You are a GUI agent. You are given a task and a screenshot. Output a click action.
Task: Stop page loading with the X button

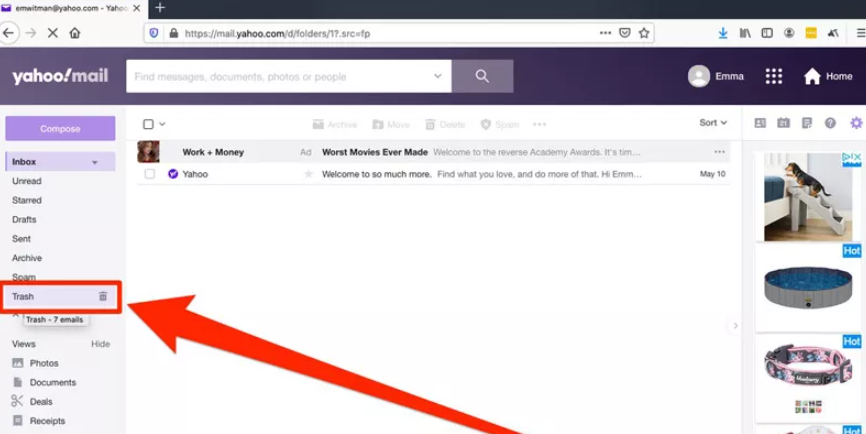point(52,33)
